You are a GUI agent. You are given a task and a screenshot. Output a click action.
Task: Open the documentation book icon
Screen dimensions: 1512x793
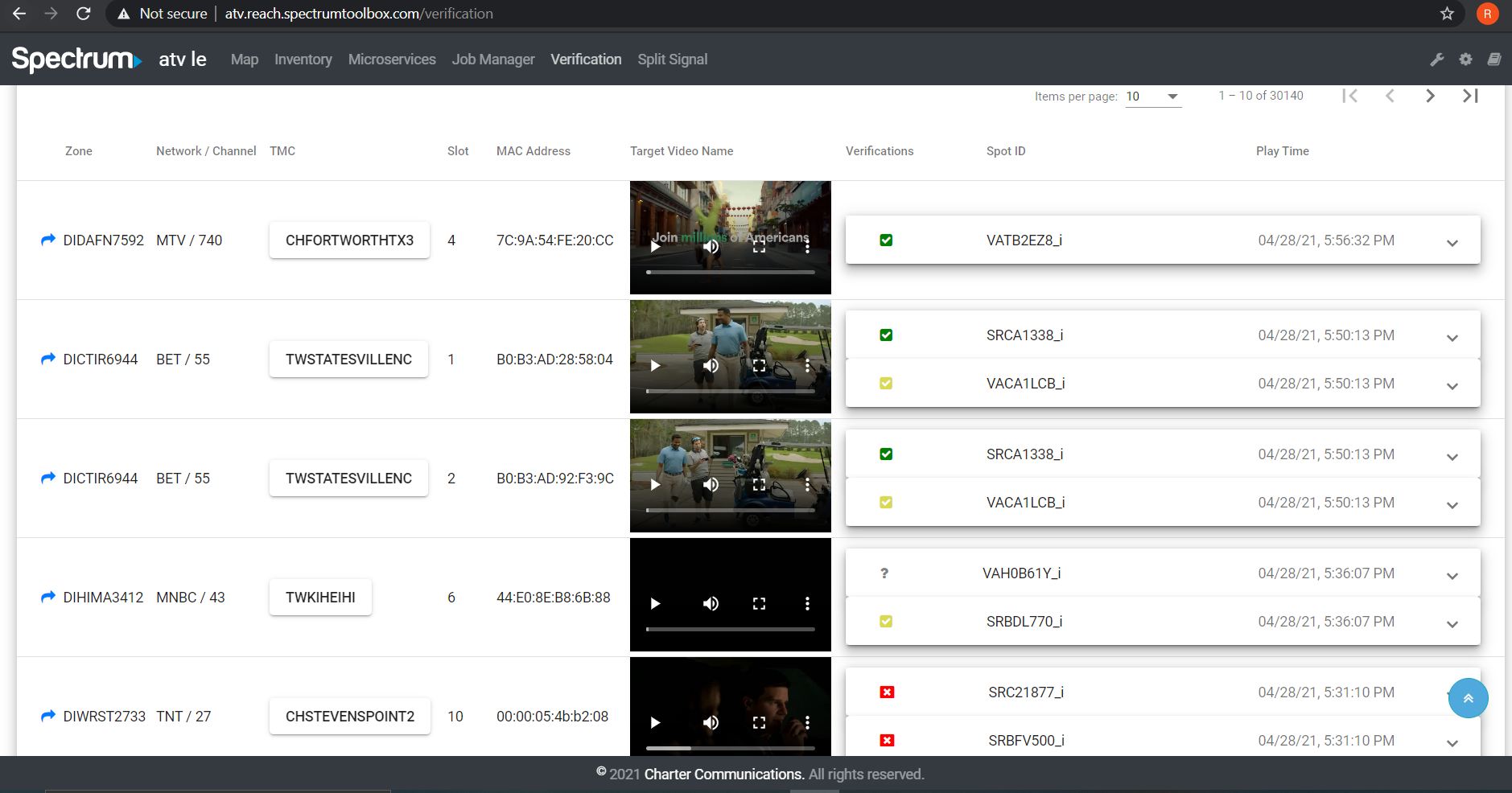1494,59
